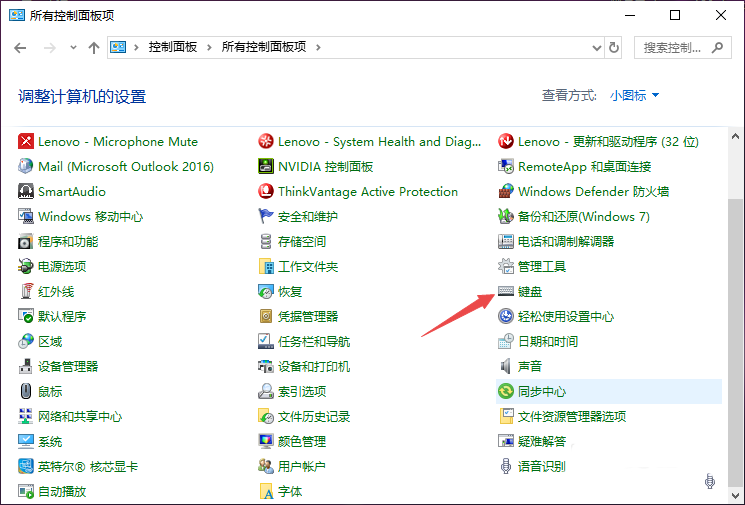Click the 存储空间 icon

pos(266,241)
